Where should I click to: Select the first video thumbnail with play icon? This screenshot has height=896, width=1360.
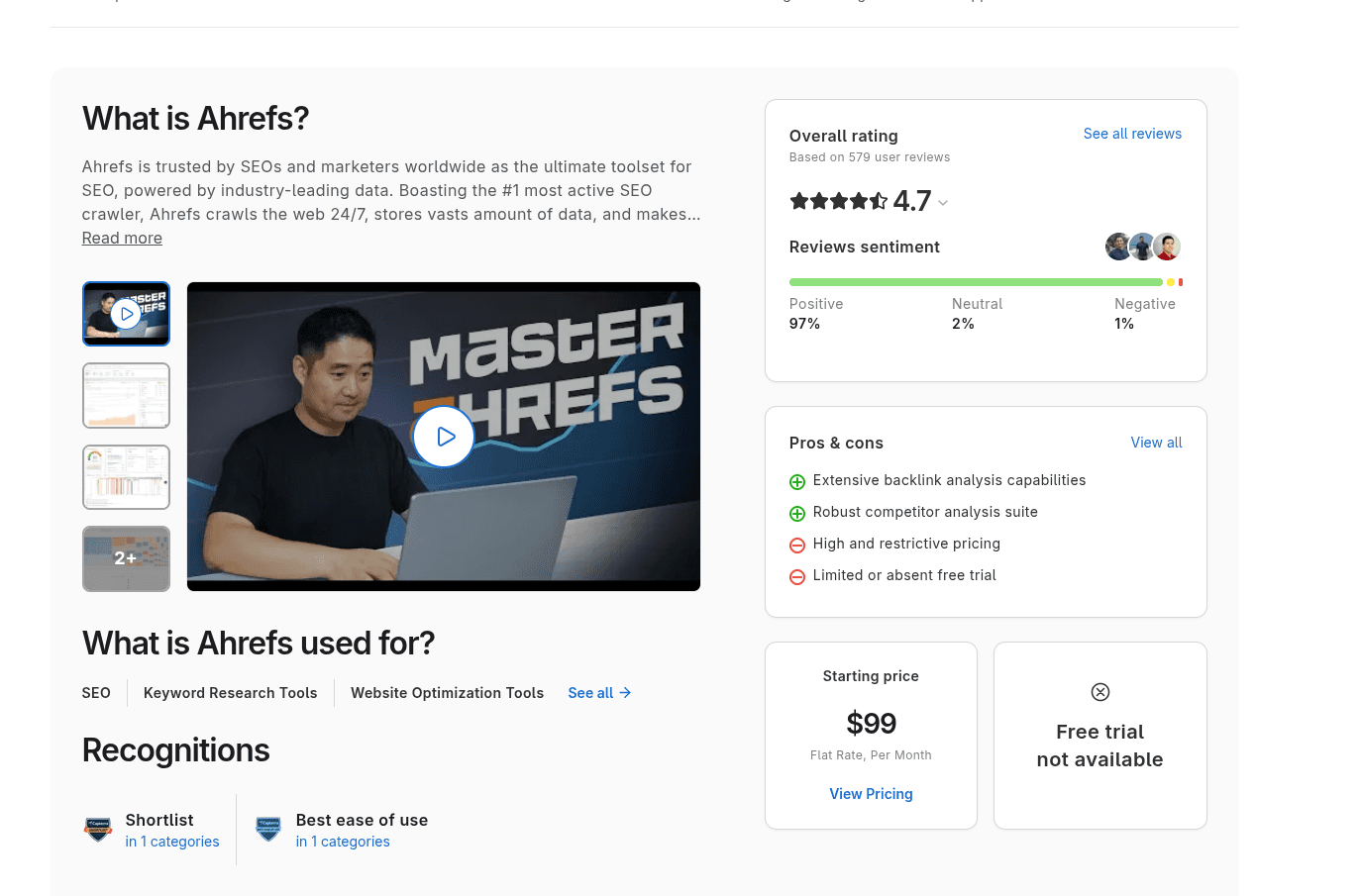[126, 314]
